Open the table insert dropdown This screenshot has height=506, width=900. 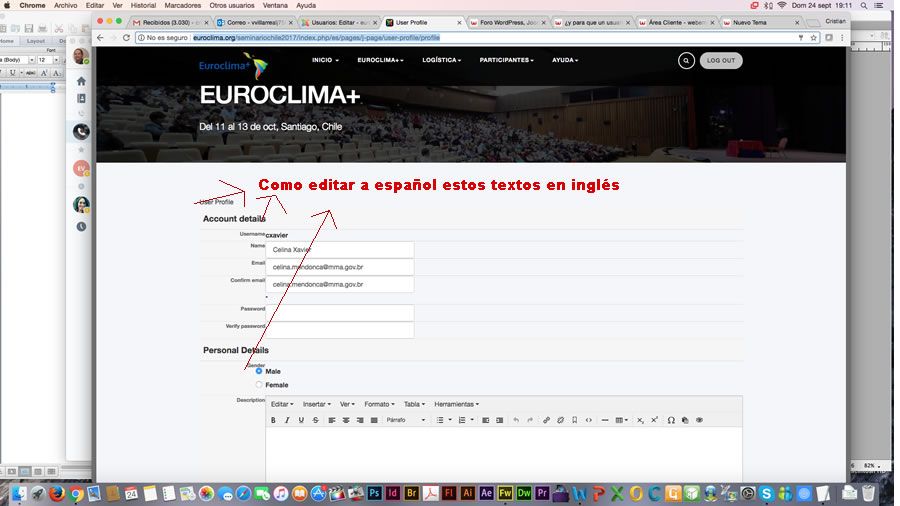(622, 420)
